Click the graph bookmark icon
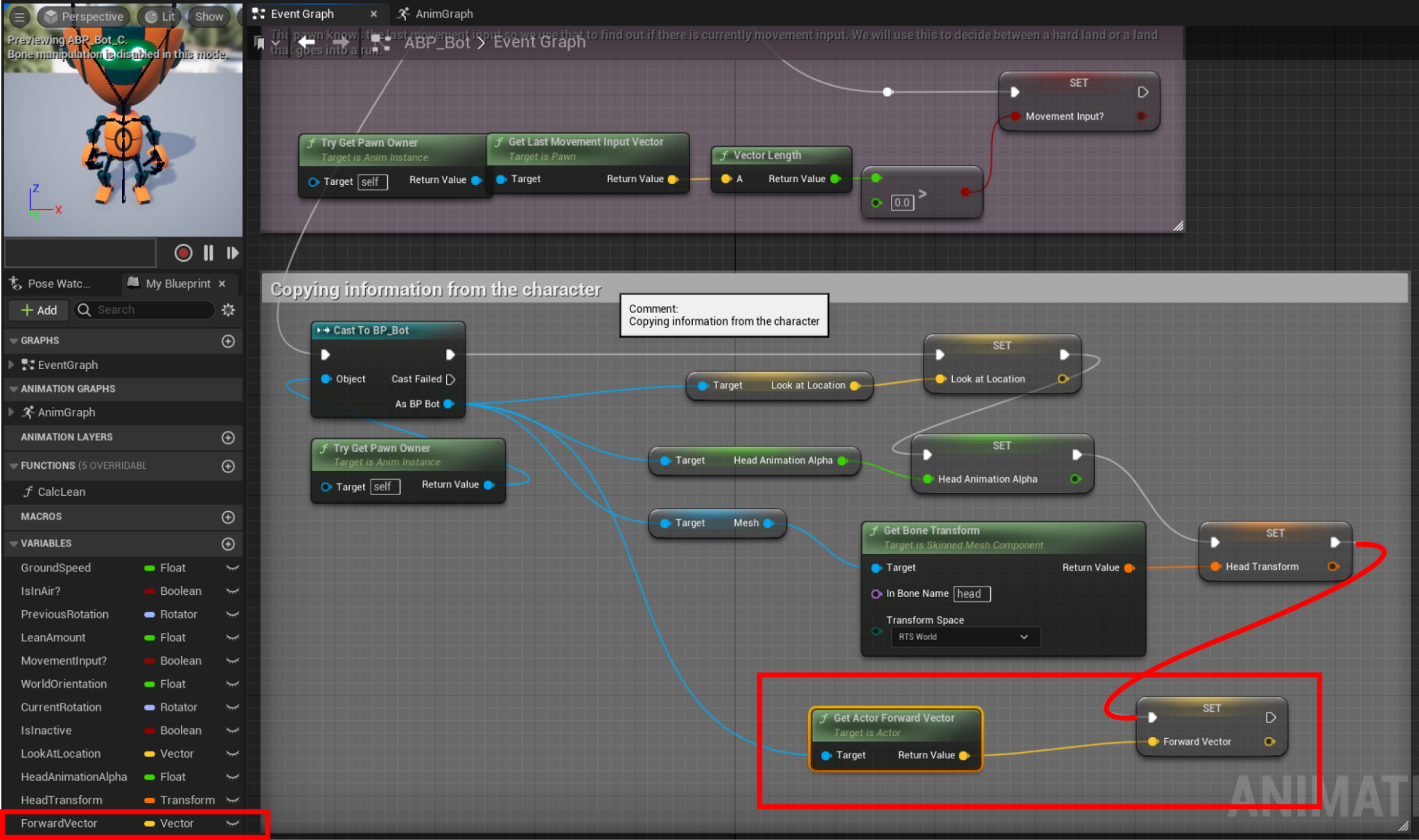Image resolution: width=1419 pixels, height=840 pixels. point(259,44)
